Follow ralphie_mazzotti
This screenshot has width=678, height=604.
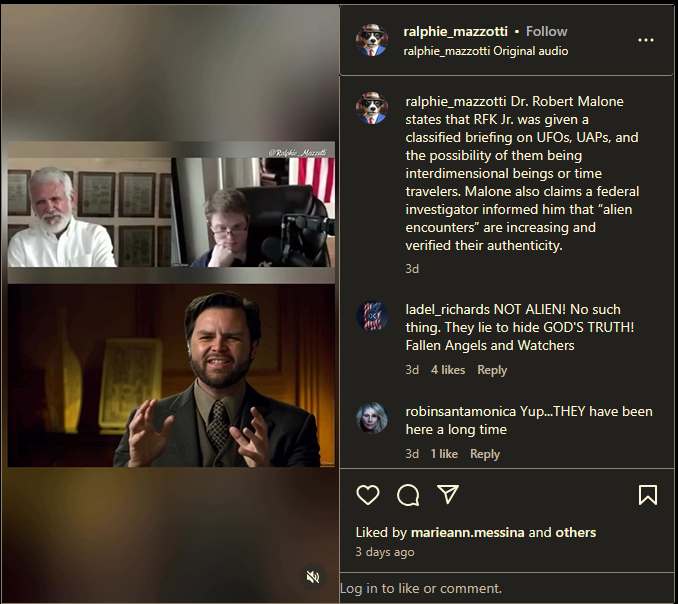pos(547,31)
